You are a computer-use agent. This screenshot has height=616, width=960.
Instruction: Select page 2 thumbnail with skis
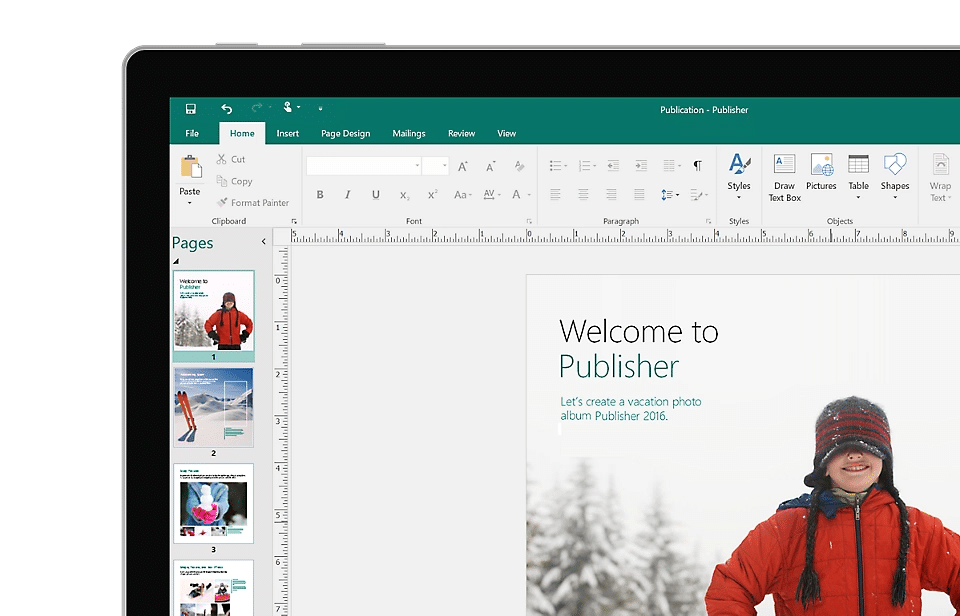point(214,407)
